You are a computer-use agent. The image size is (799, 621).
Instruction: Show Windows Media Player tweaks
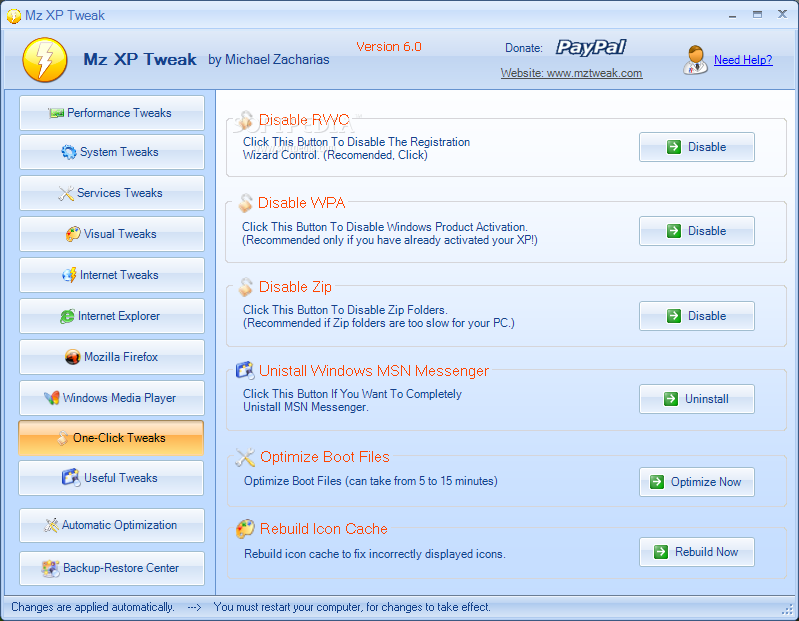coord(112,398)
